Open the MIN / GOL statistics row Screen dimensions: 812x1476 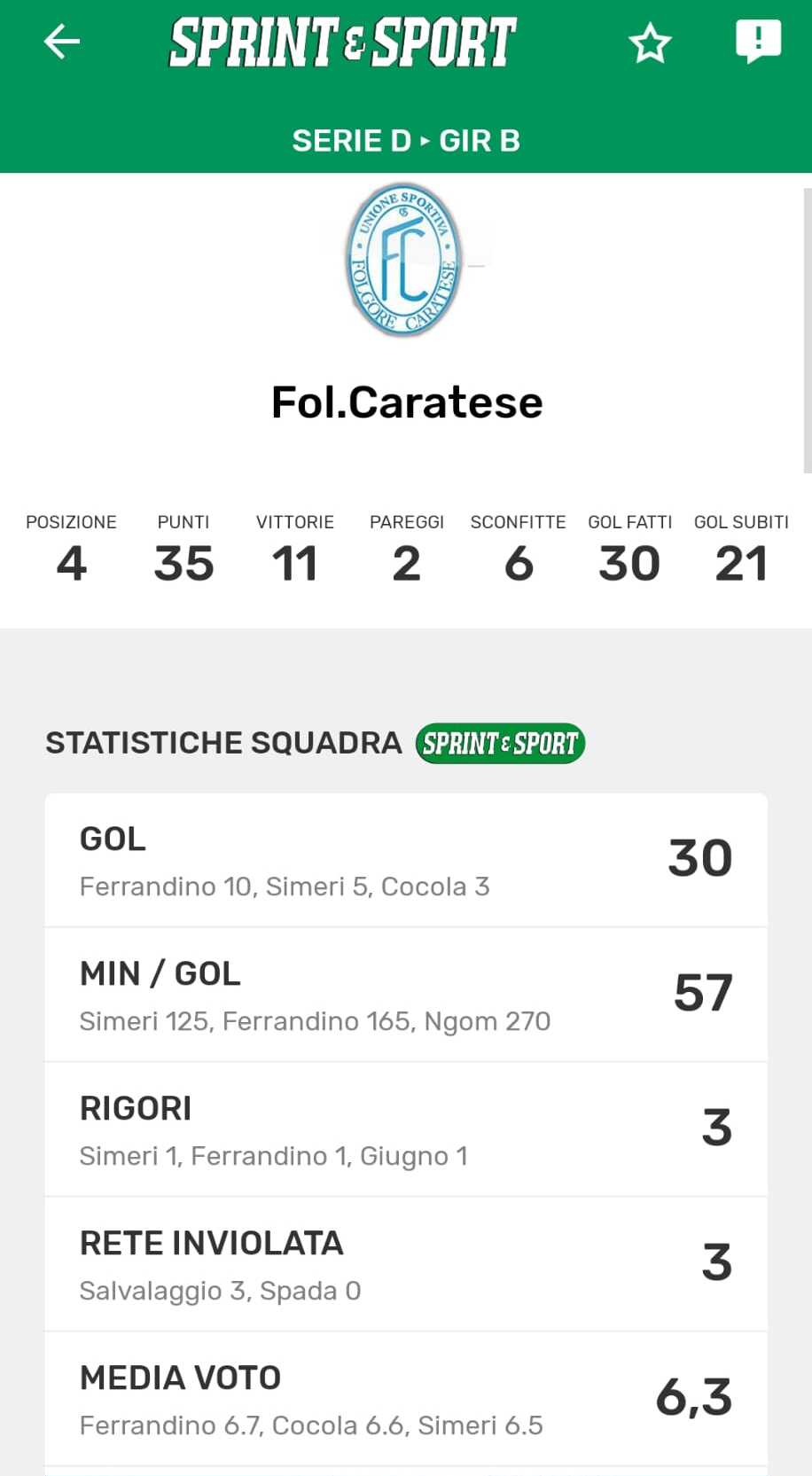[x=406, y=995]
